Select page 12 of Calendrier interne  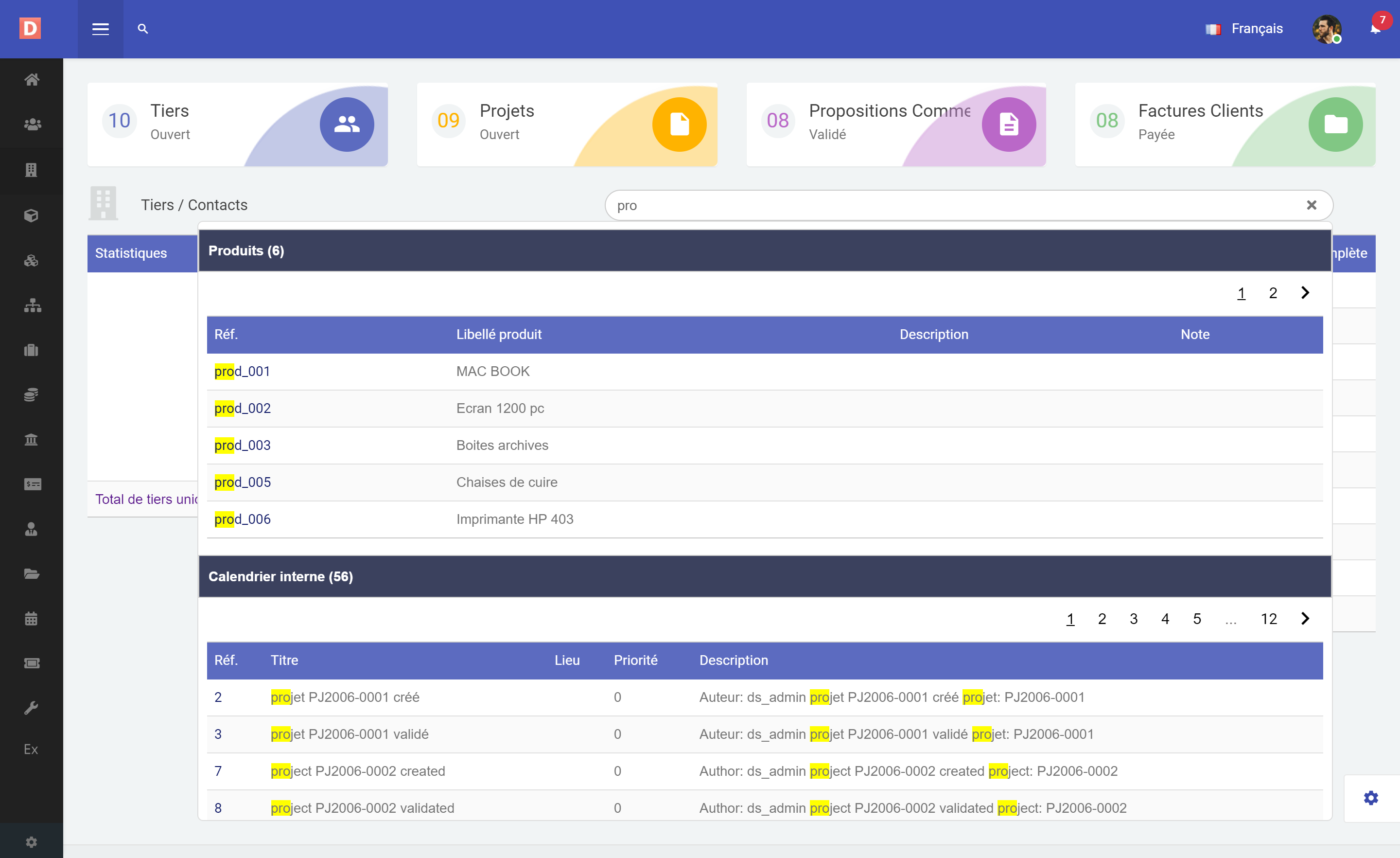coord(1268,619)
